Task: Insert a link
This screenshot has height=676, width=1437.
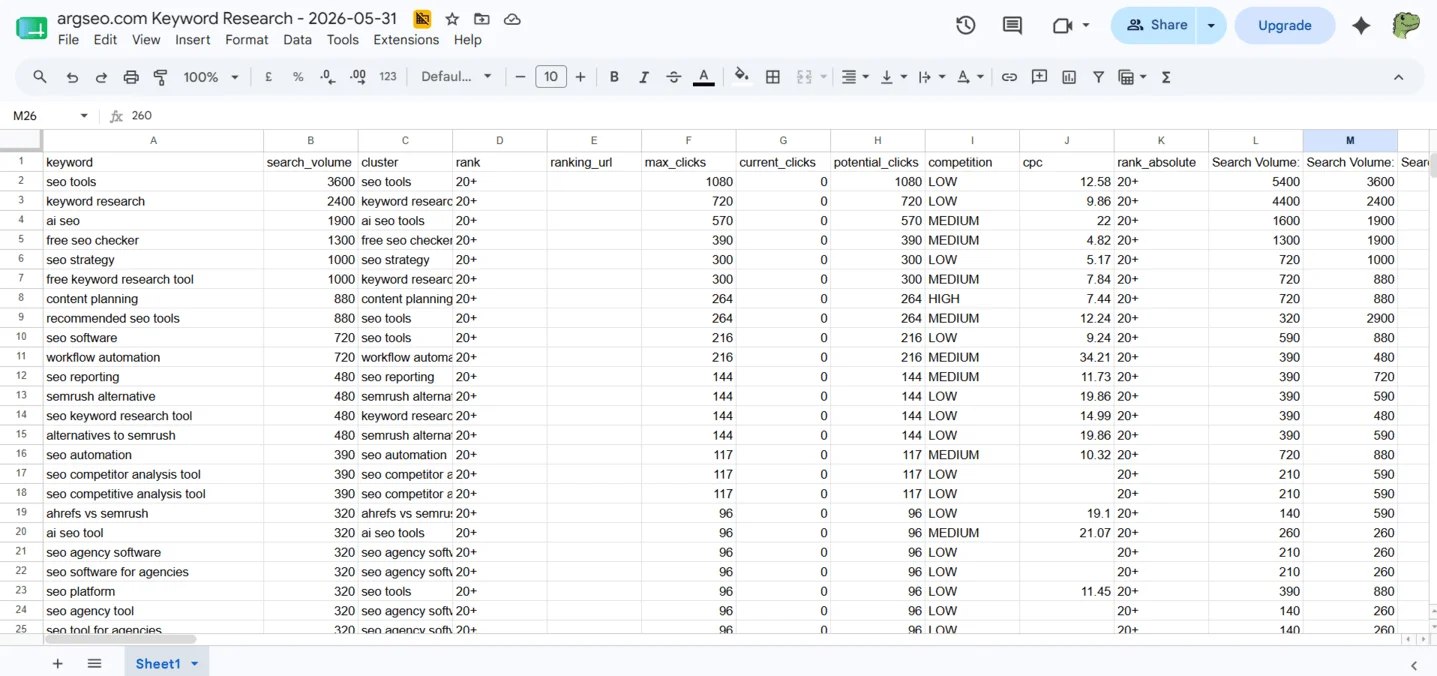Action: [x=1009, y=77]
